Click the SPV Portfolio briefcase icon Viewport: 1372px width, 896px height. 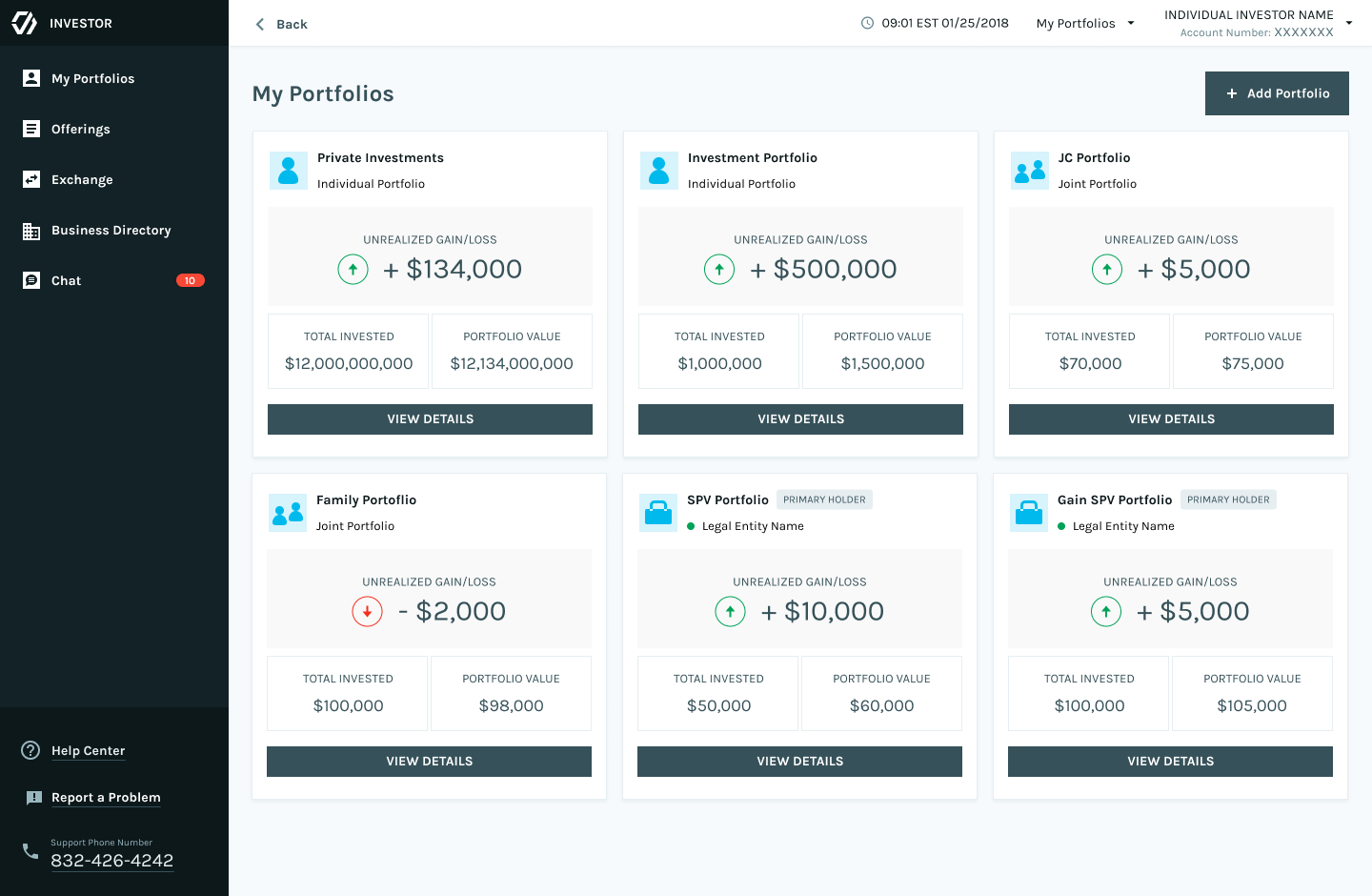tap(658, 513)
